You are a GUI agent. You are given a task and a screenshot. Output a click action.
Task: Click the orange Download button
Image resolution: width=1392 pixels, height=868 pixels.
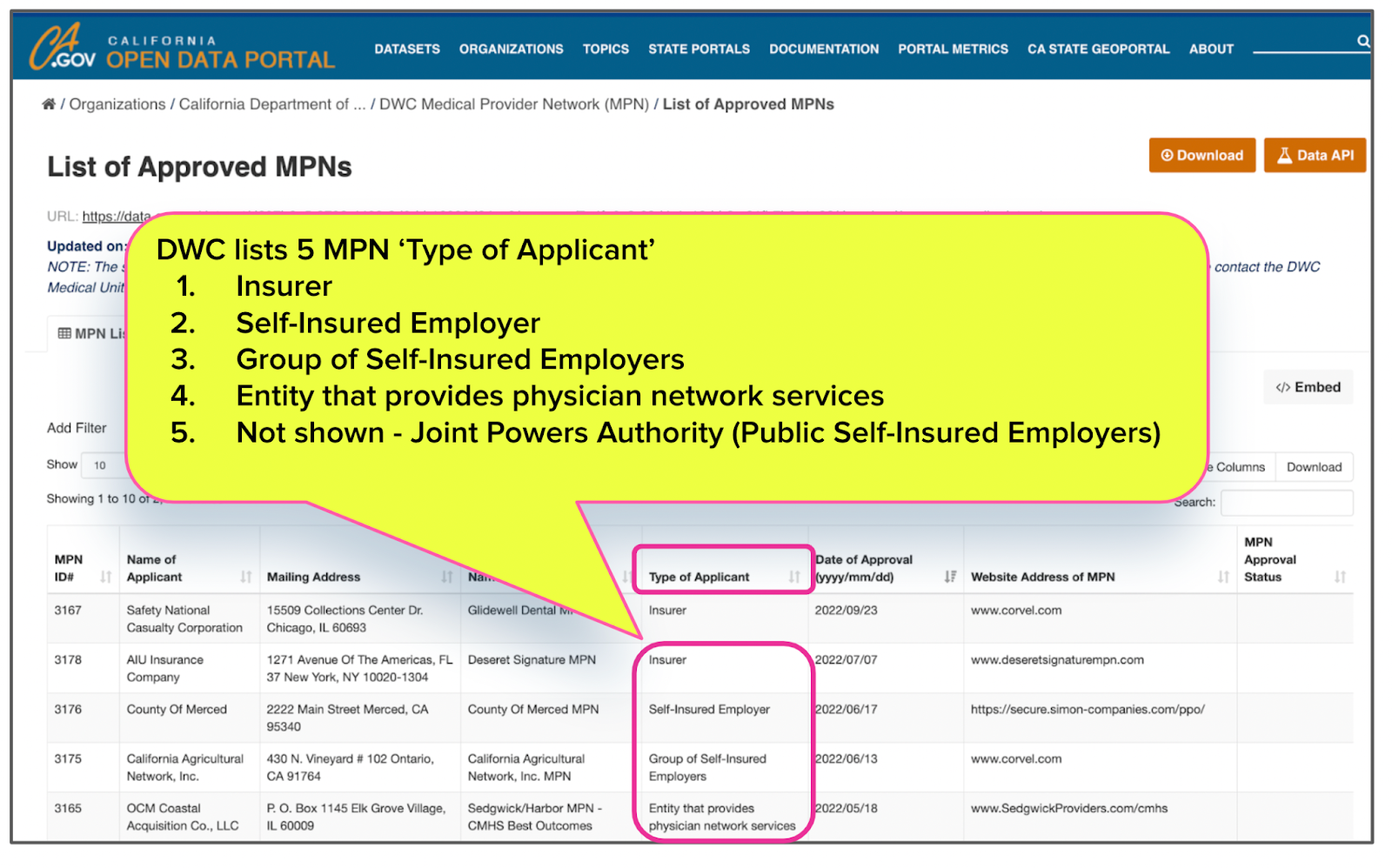(1201, 156)
